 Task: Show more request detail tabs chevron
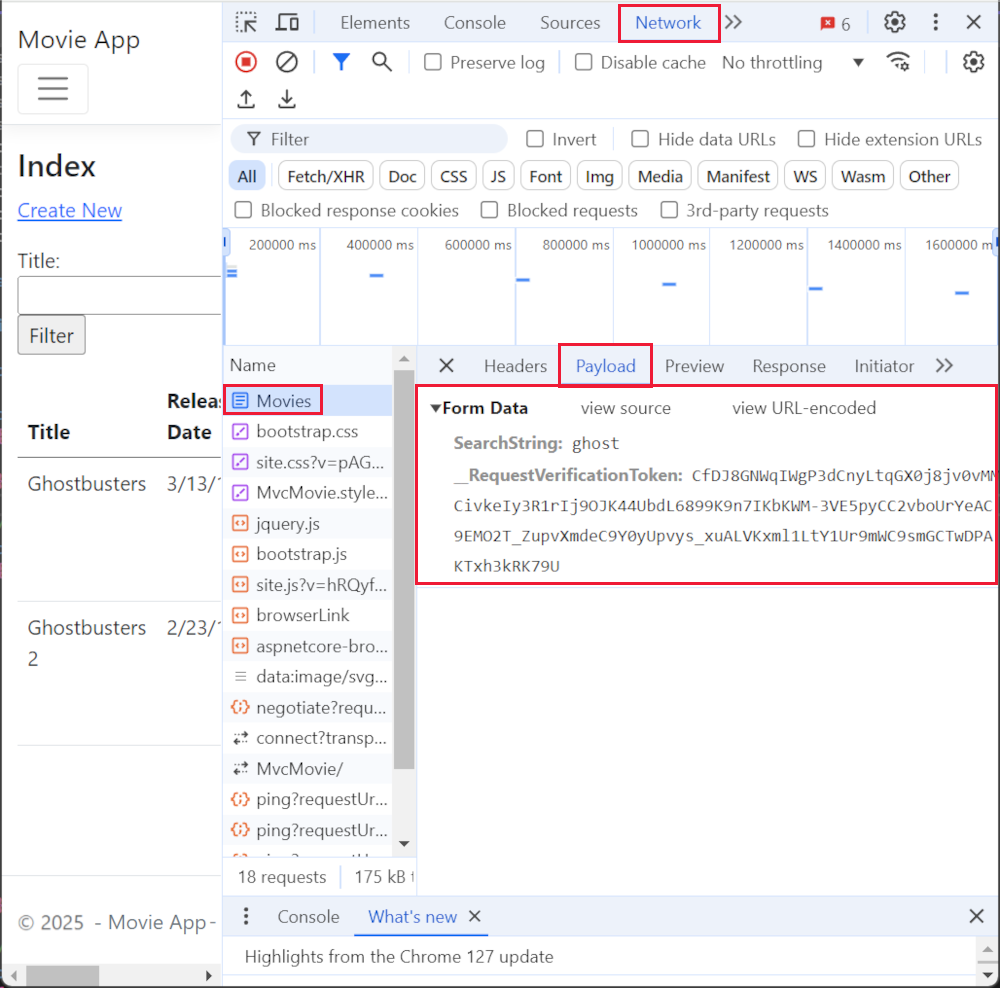click(x=944, y=365)
